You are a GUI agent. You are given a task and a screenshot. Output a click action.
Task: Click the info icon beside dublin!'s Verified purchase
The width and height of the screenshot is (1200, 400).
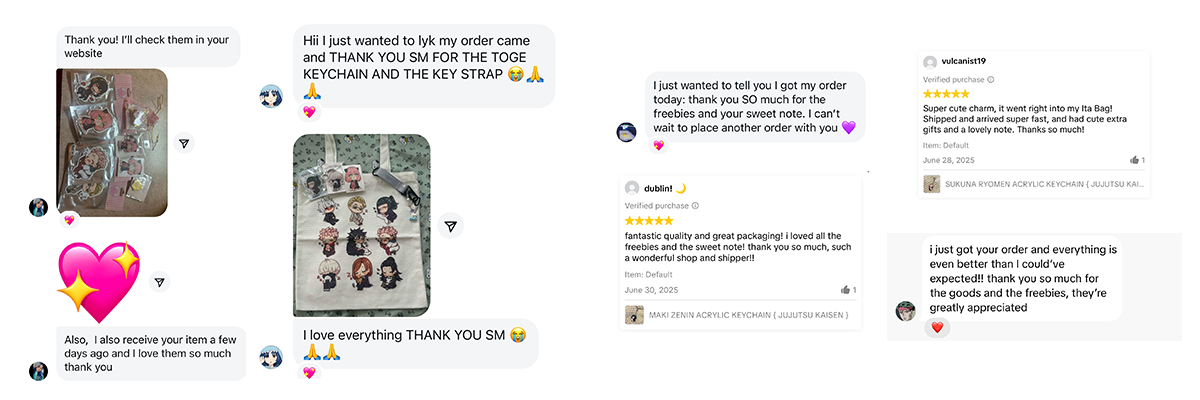[x=695, y=206]
